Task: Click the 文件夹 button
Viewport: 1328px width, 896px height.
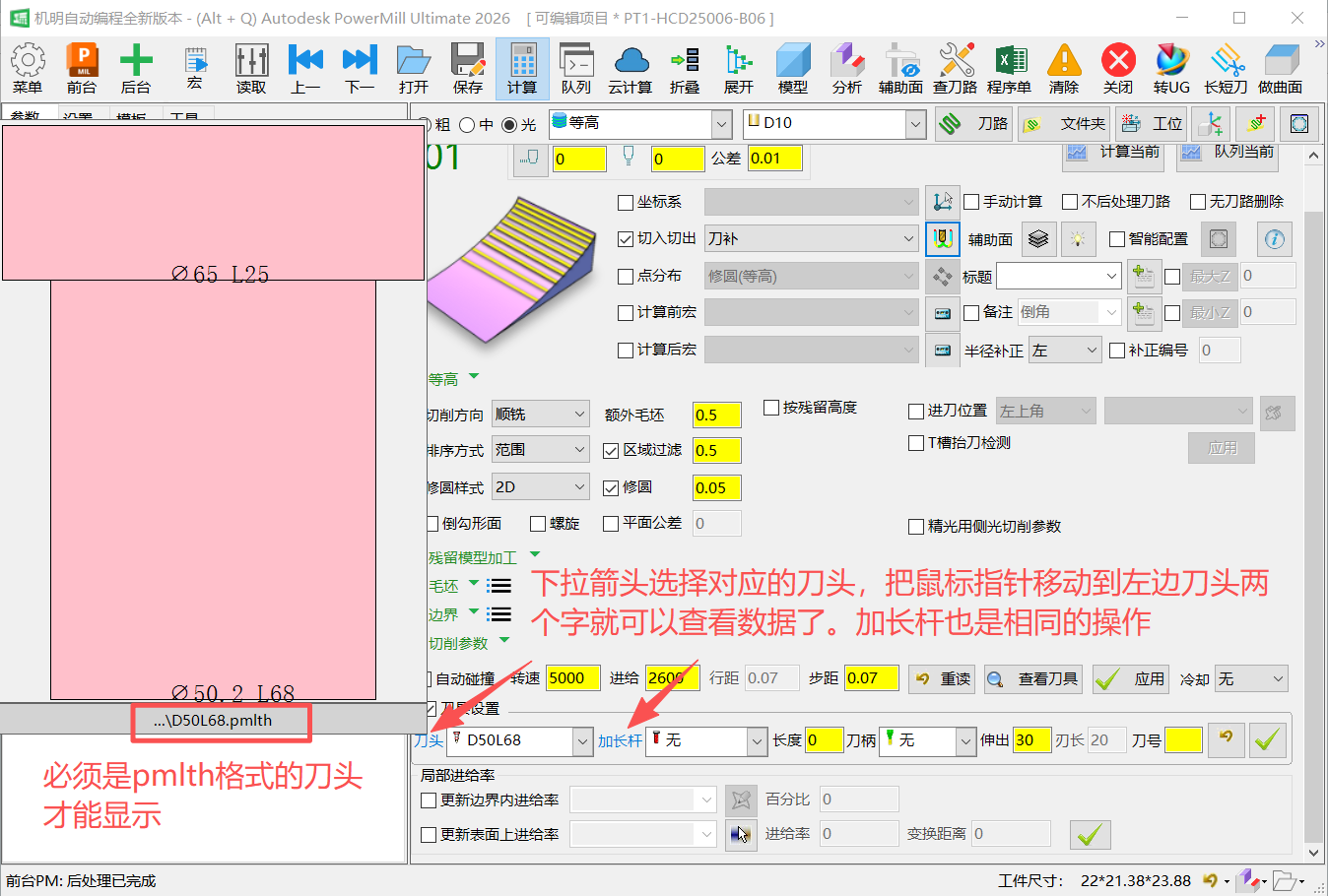Action: (1065, 124)
